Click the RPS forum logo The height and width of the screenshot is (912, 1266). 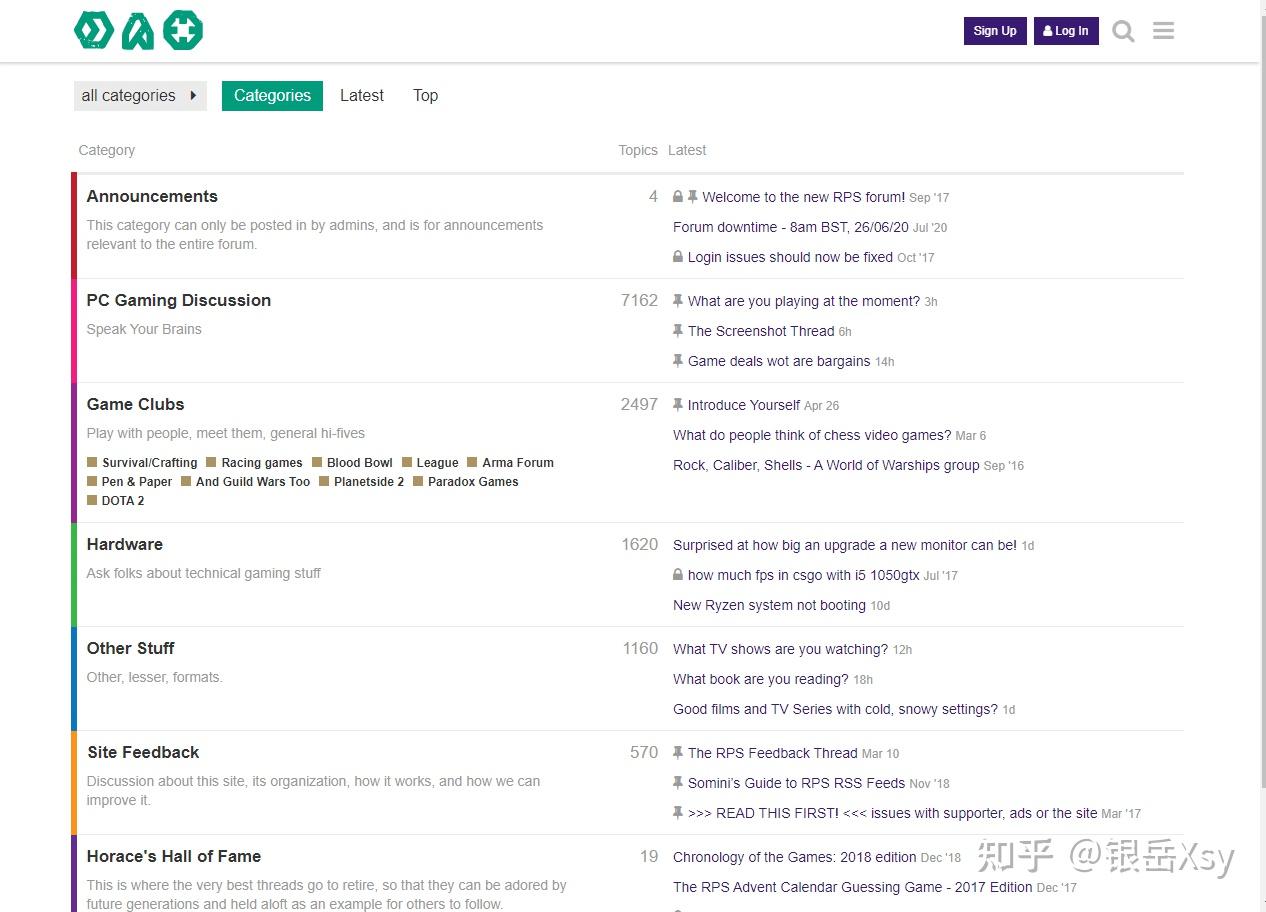pos(139,31)
